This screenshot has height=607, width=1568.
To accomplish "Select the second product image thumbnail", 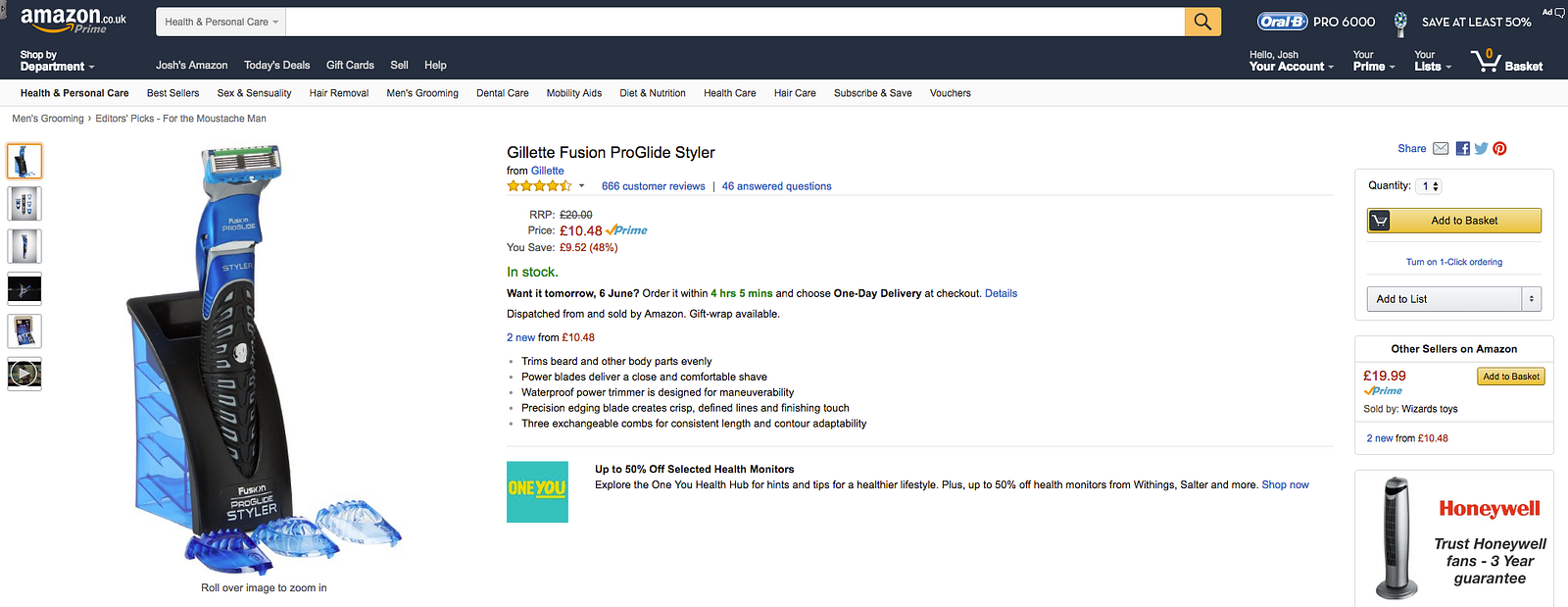I will click(x=24, y=204).
